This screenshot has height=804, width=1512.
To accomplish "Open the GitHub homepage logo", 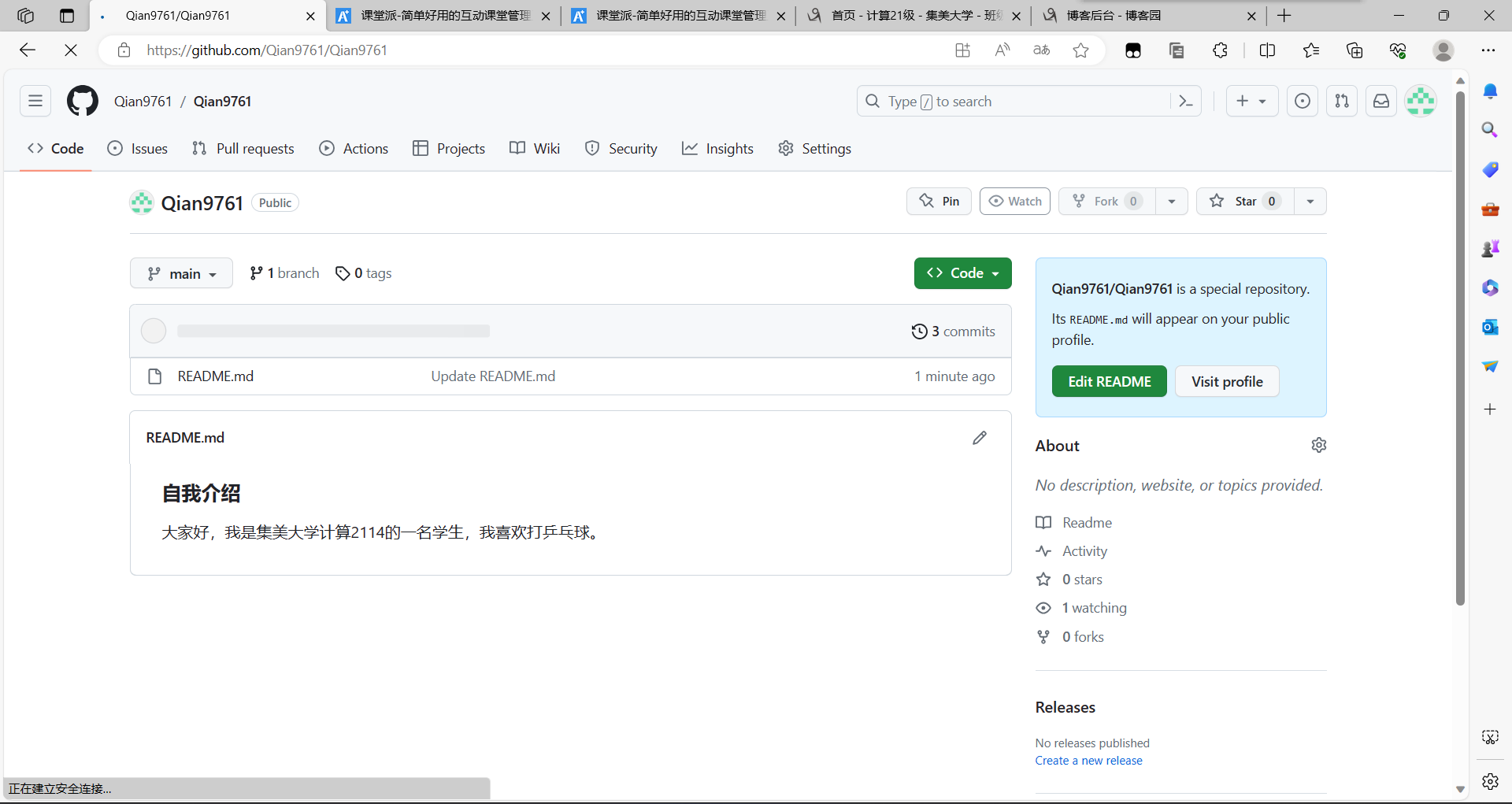I will pos(83,101).
